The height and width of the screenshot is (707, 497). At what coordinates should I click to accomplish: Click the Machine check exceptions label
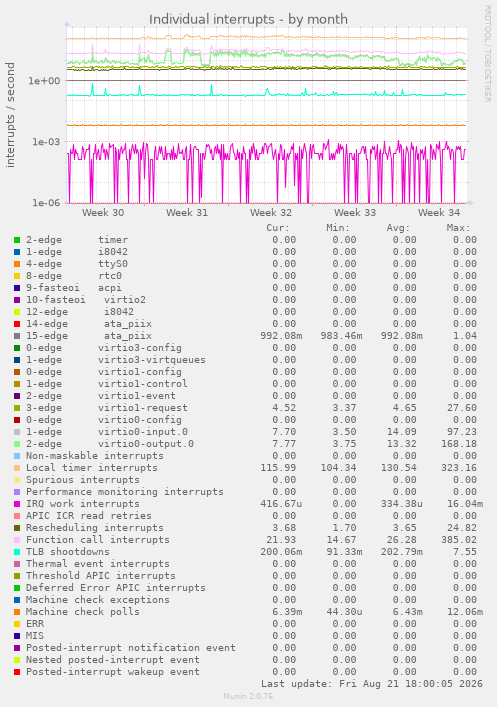coord(98,600)
